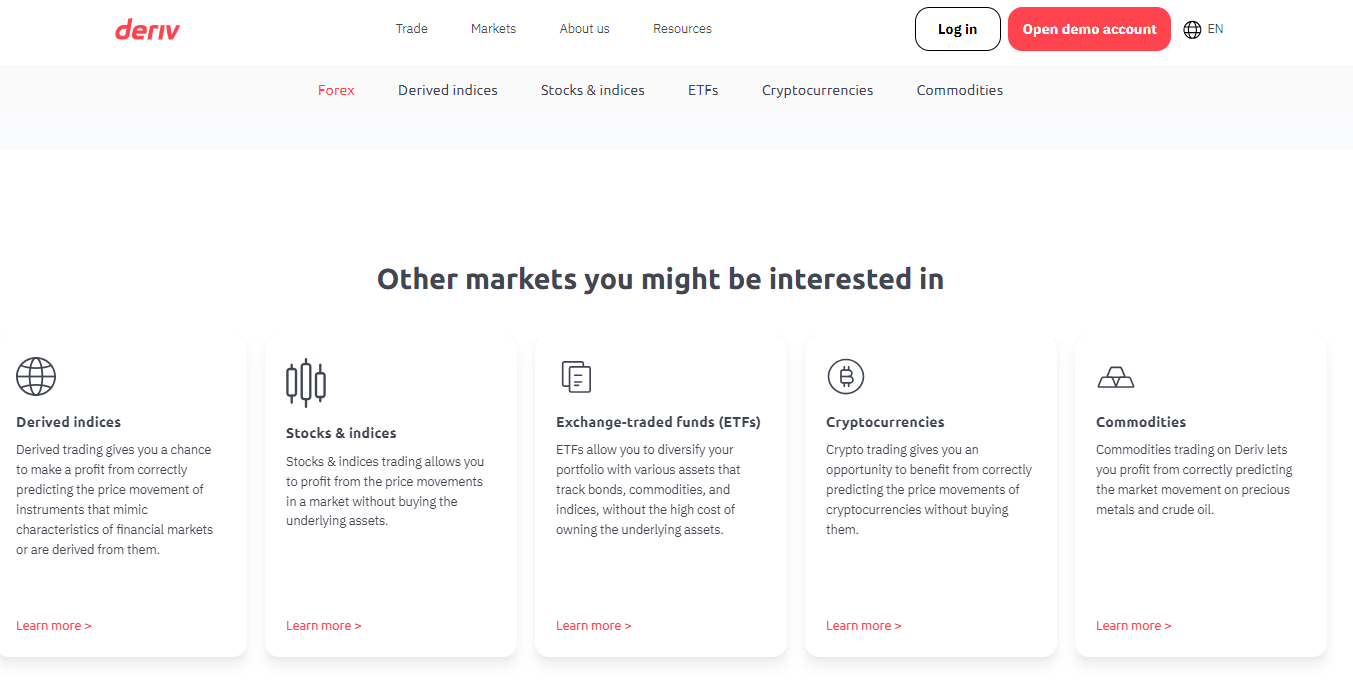Click the Stocks & indices candlestick icon
This screenshot has height=686, width=1353.
click(306, 382)
